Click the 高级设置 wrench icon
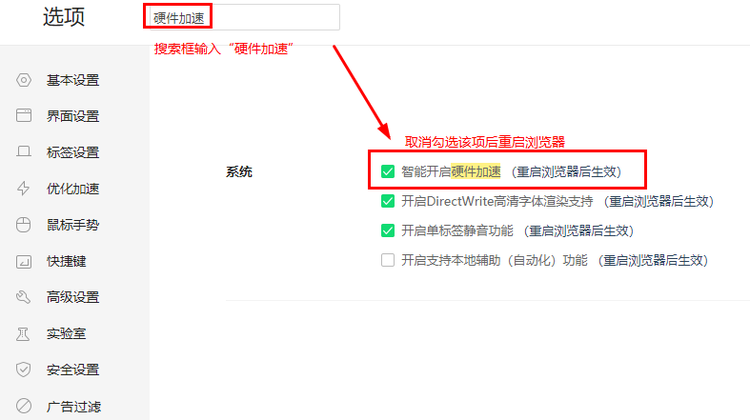 click(23, 297)
